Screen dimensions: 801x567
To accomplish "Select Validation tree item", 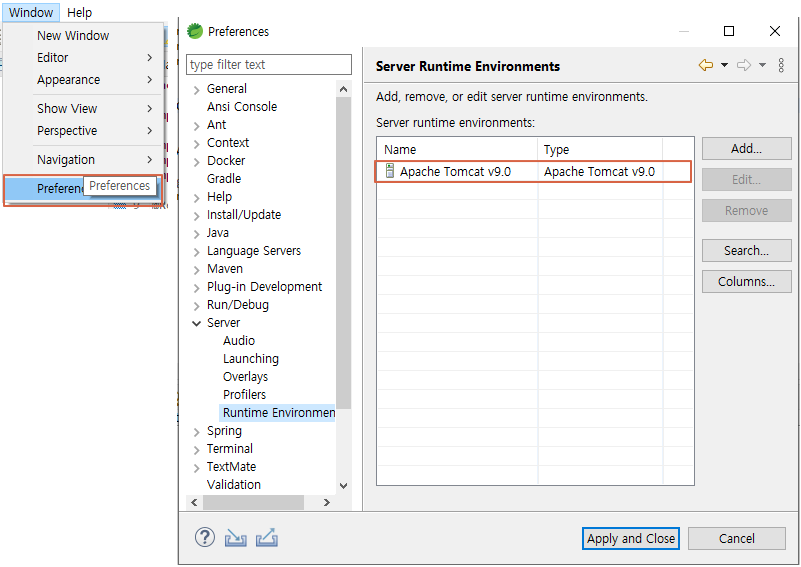I will point(233,484).
